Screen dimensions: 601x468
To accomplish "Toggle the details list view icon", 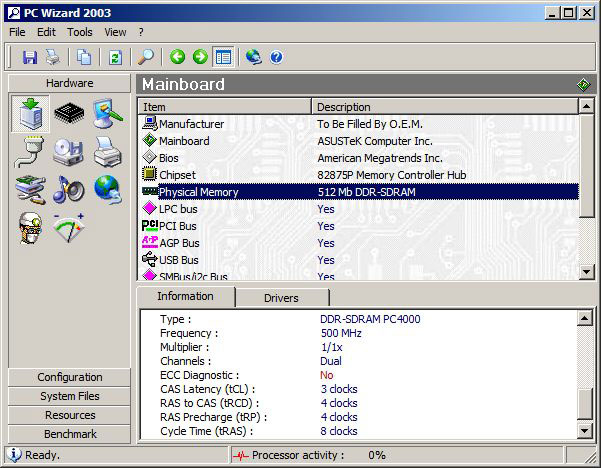I will pyautogui.click(x=223, y=57).
